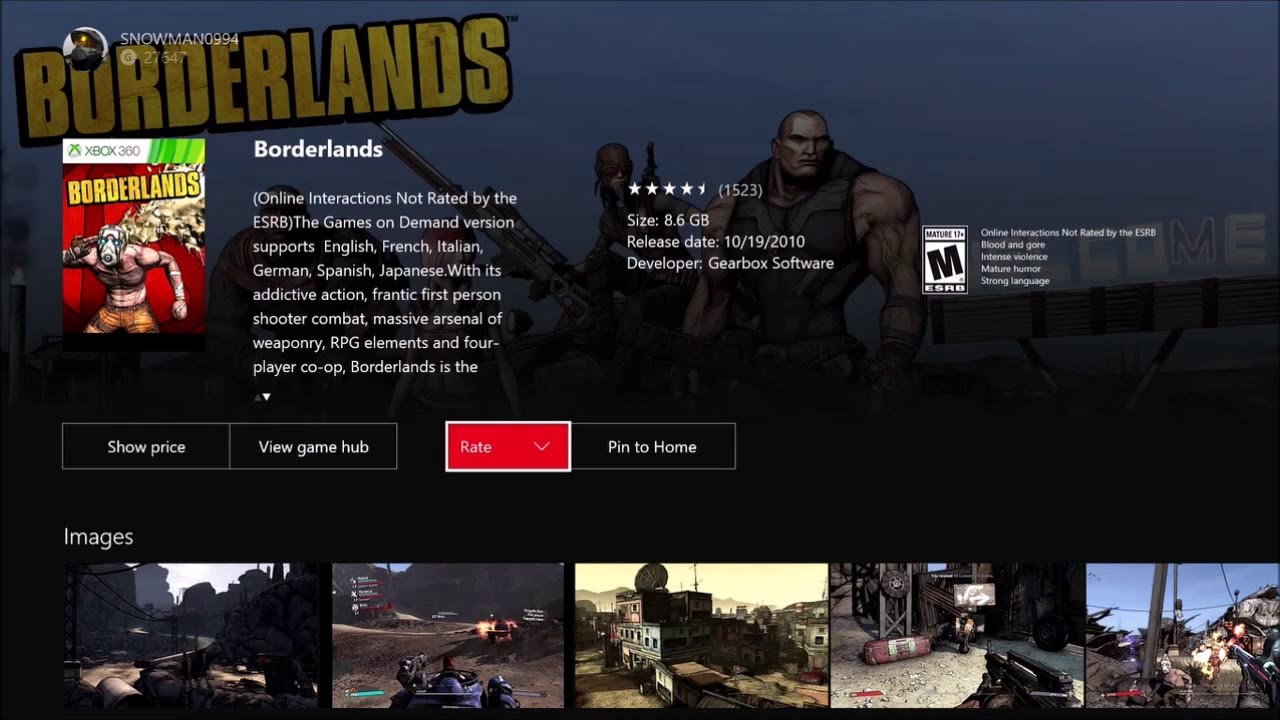Image resolution: width=1280 pixels, height=720 pixels.
Task: Expand the description with the small arrows
Action: coord(262,397)
